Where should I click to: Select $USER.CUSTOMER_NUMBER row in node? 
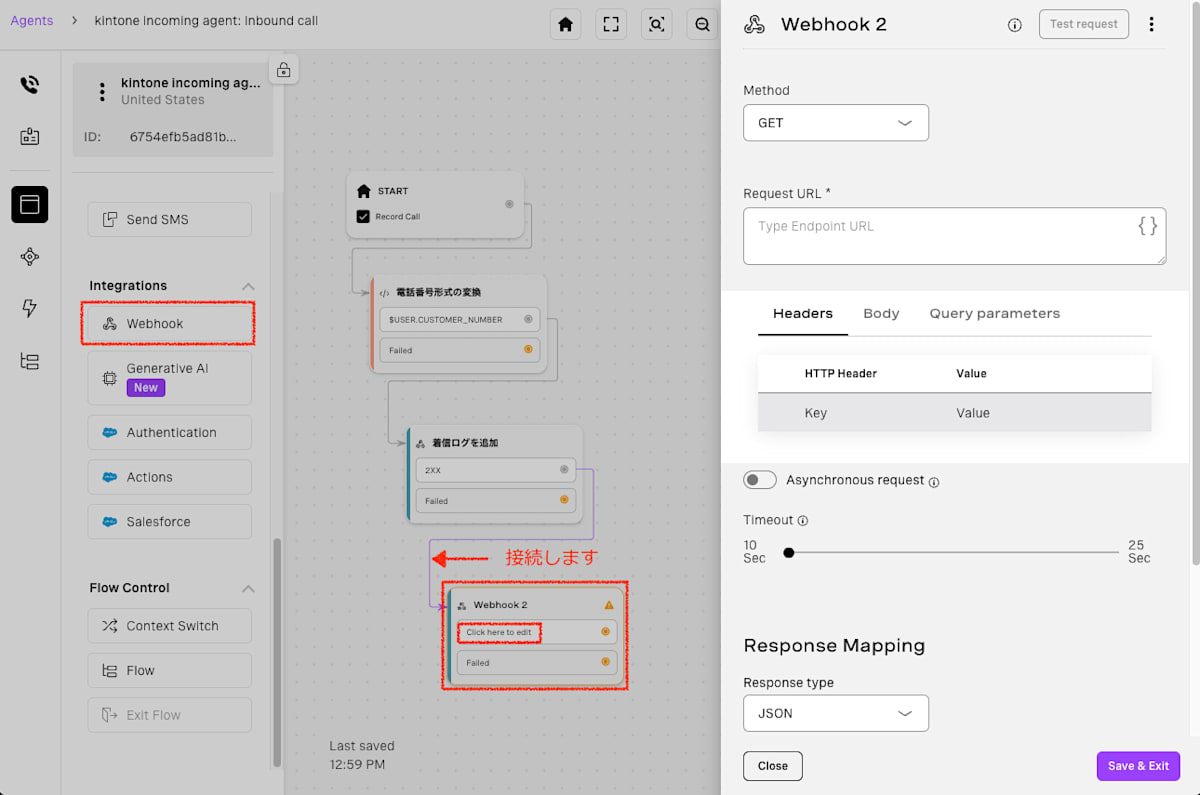[x=459, y=320]
